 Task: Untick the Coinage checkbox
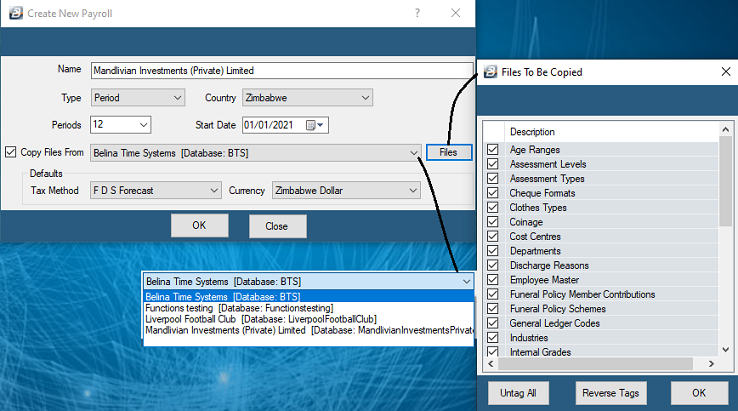(493, 222)
